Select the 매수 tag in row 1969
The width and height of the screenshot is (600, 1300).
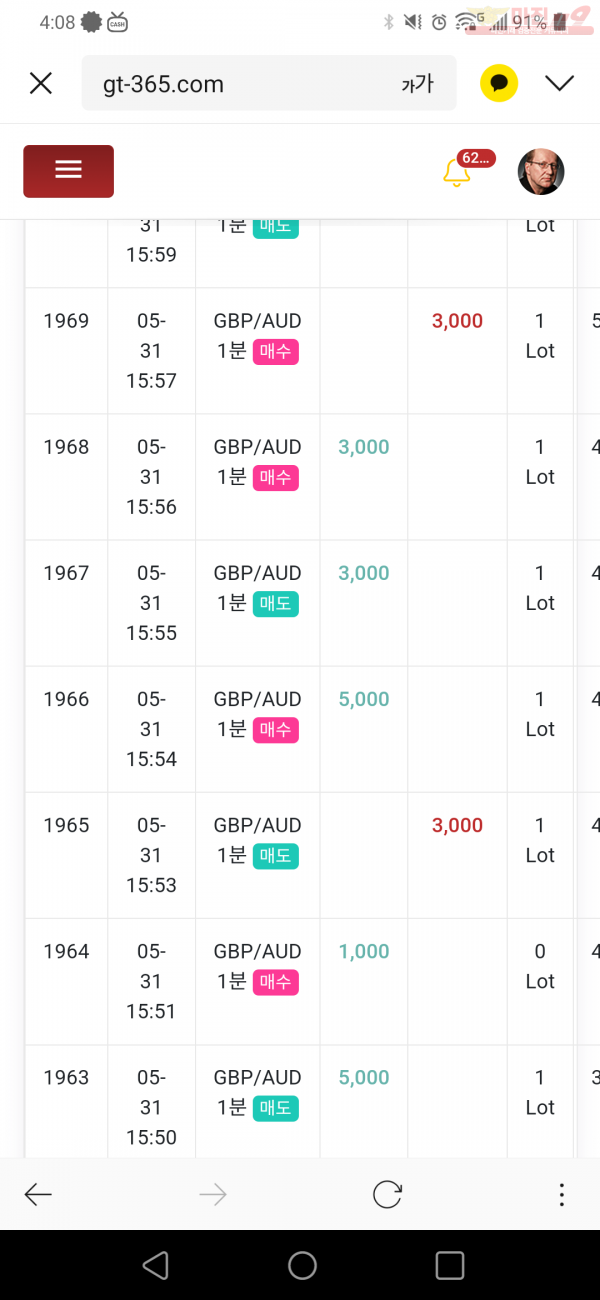pyautogui.click(x=275, y=352)
